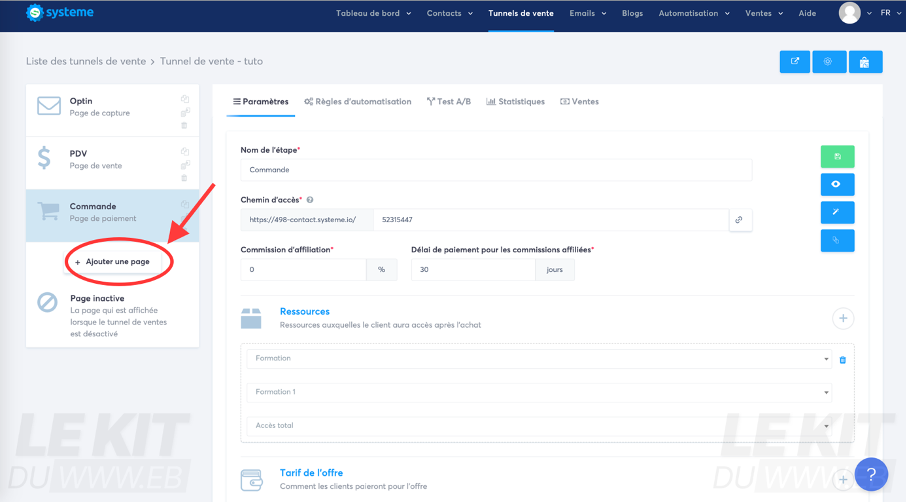Expand the Contacts menu

pyautogui.click(x=450, y=13)
